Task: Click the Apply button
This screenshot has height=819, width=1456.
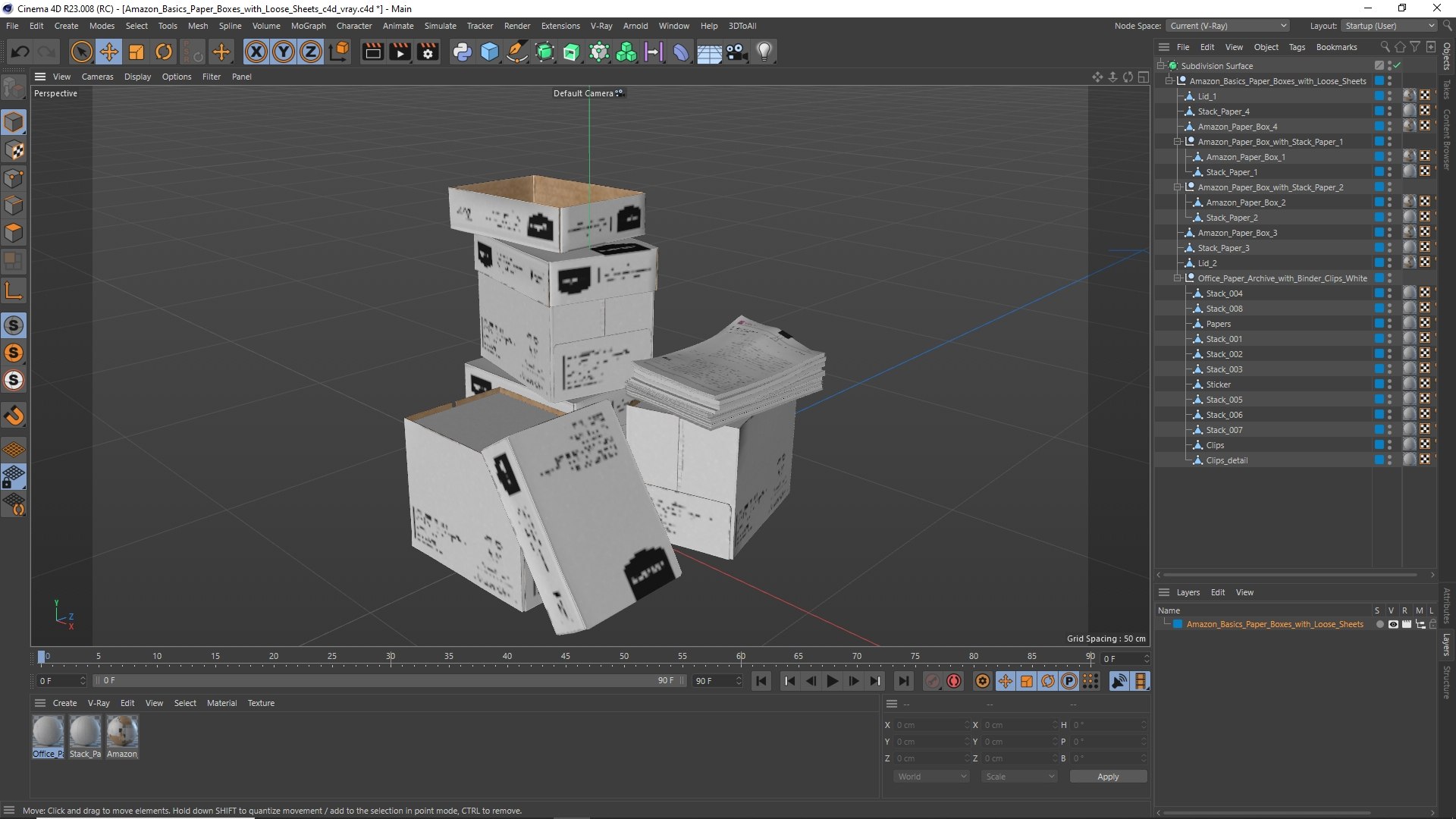Action: 1108,777
